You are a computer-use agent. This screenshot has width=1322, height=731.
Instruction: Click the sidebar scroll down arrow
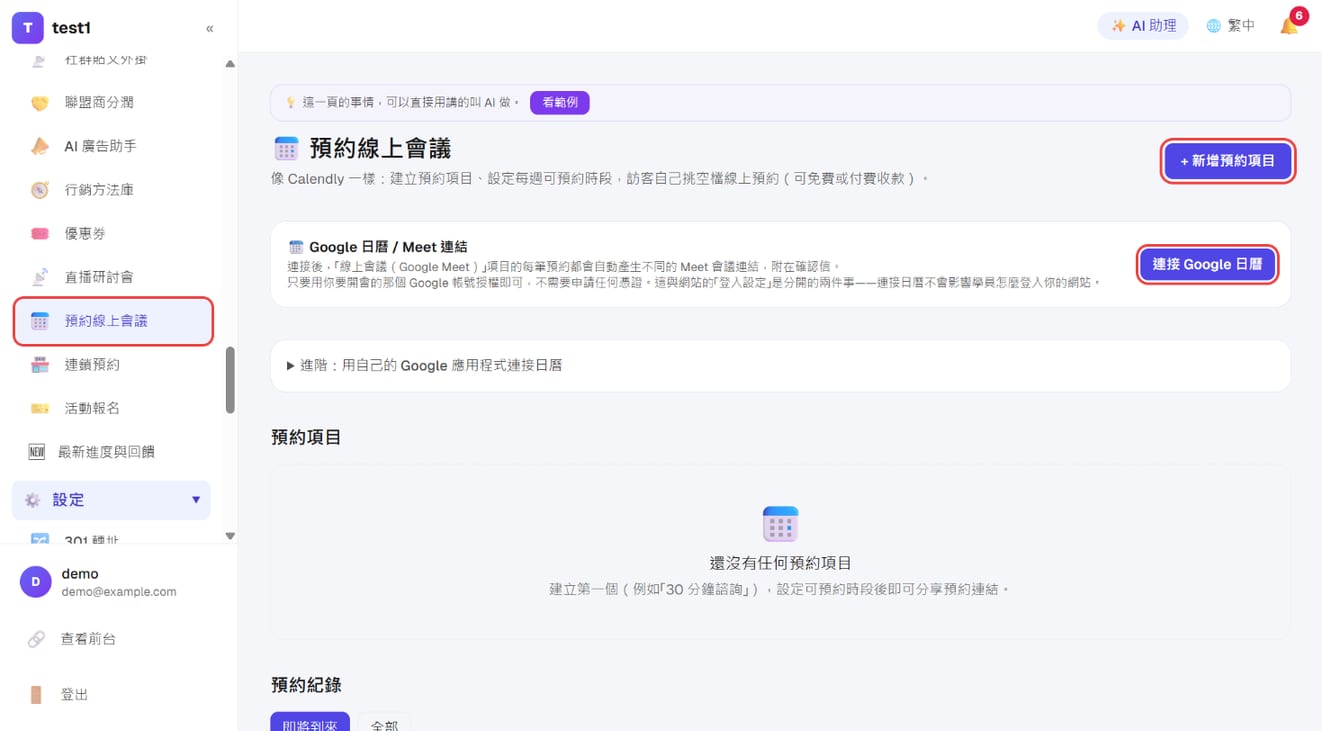click(x=230, y=536)
